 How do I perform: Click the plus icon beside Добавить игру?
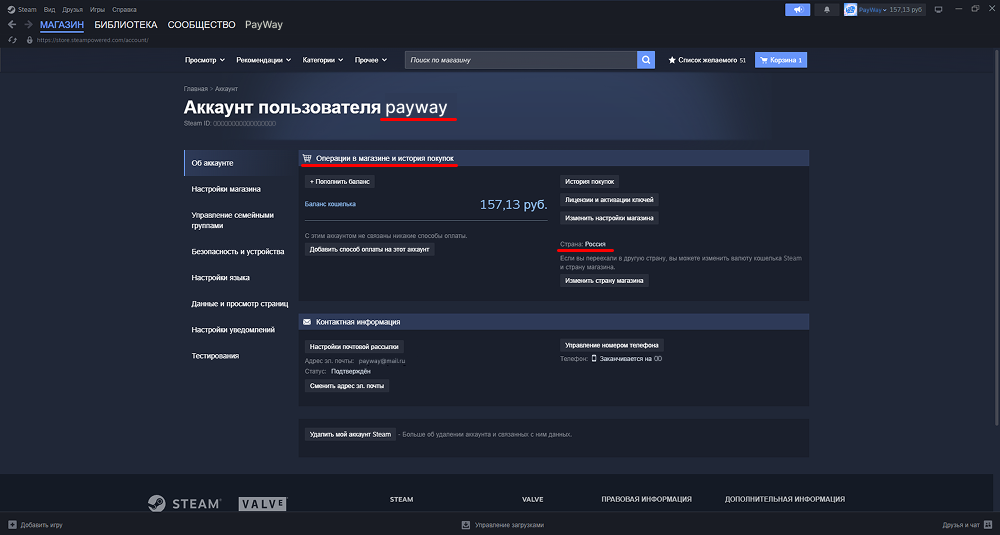[x=12, y=525]
